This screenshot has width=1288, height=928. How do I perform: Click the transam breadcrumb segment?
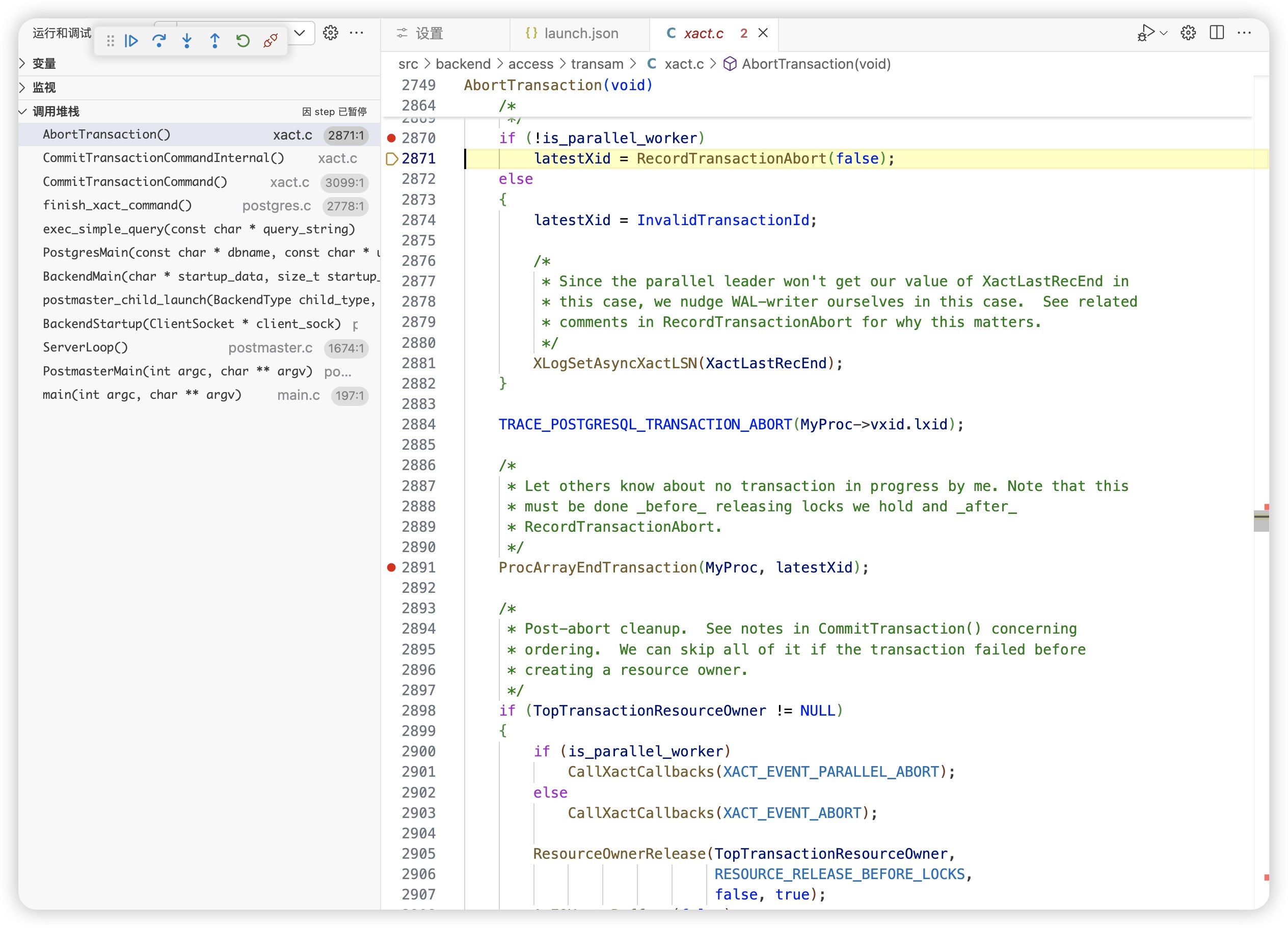click(596, 64)
